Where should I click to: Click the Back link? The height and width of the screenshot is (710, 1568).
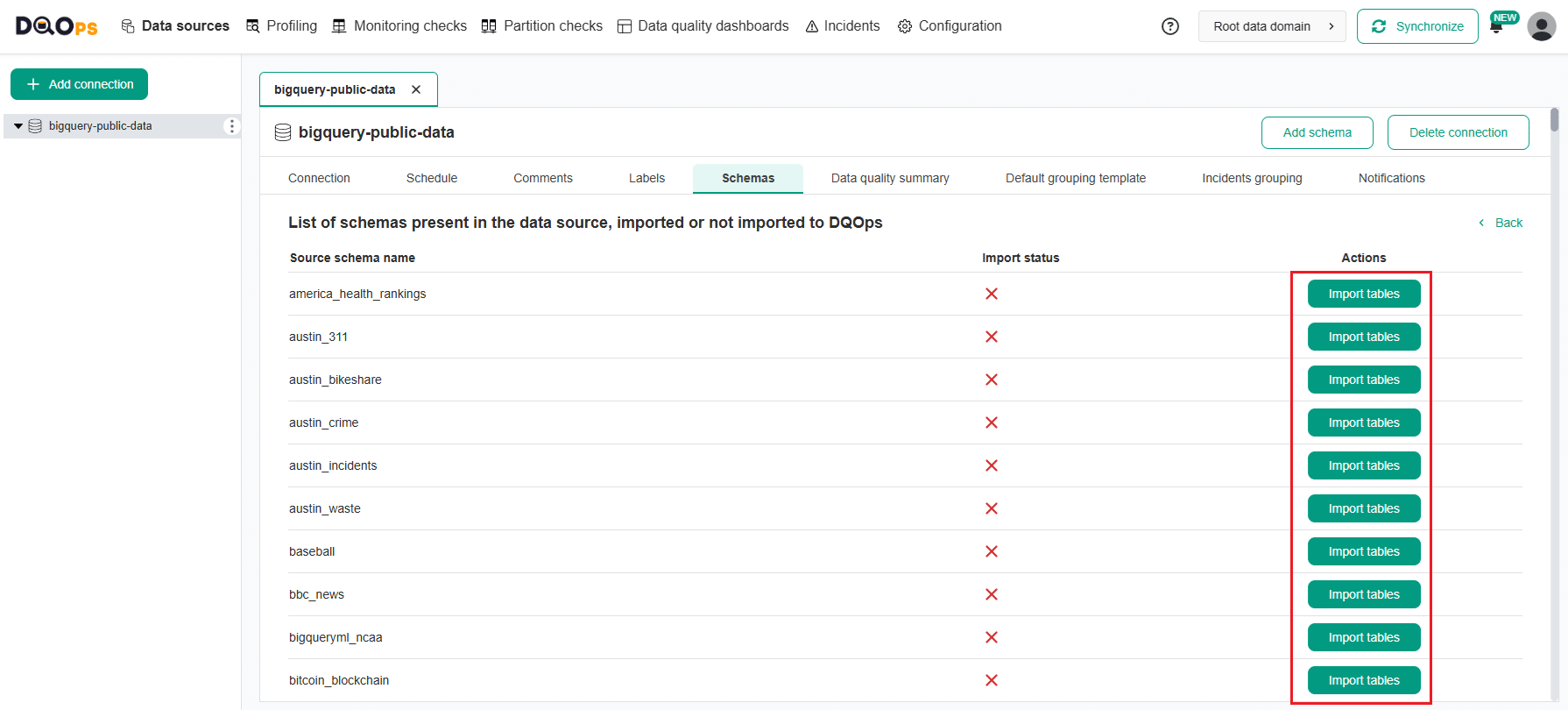[1501, 223]
